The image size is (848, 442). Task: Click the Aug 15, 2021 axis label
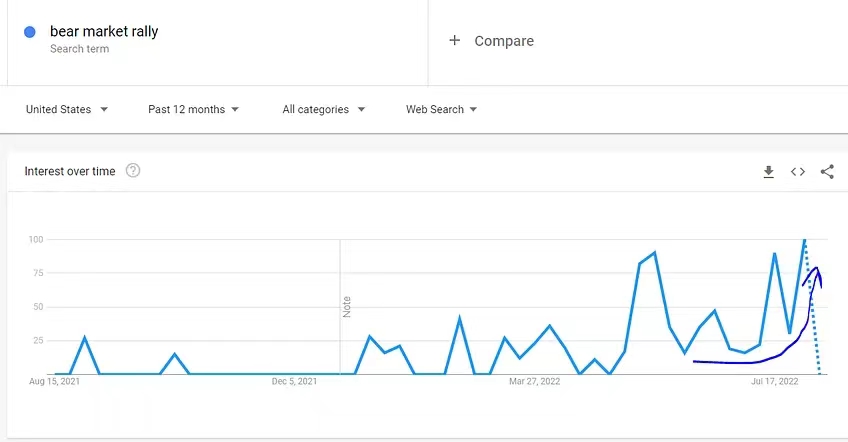tap(54, 381)
